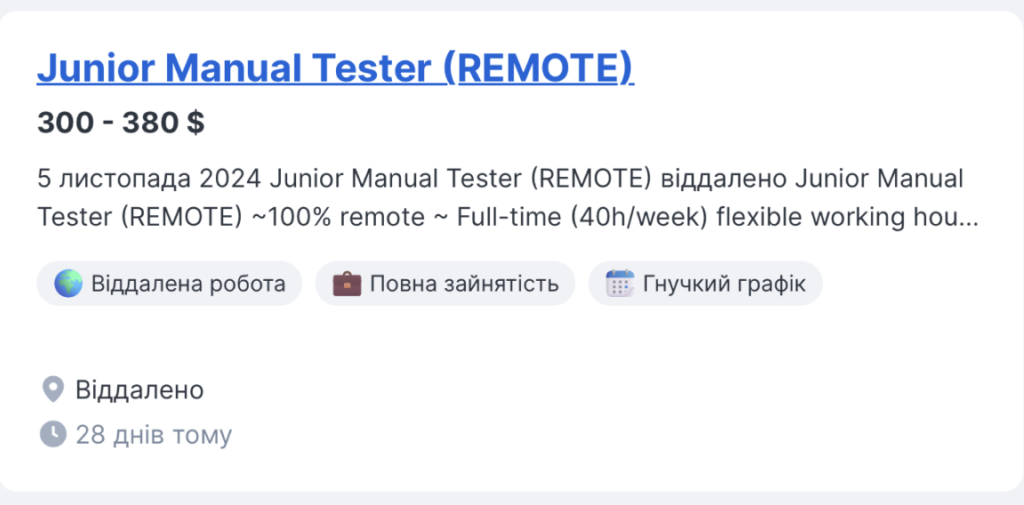Click the word "(REMOTE)" in the job title
This screenshot has height=505, width=1024.
point(539,68)
